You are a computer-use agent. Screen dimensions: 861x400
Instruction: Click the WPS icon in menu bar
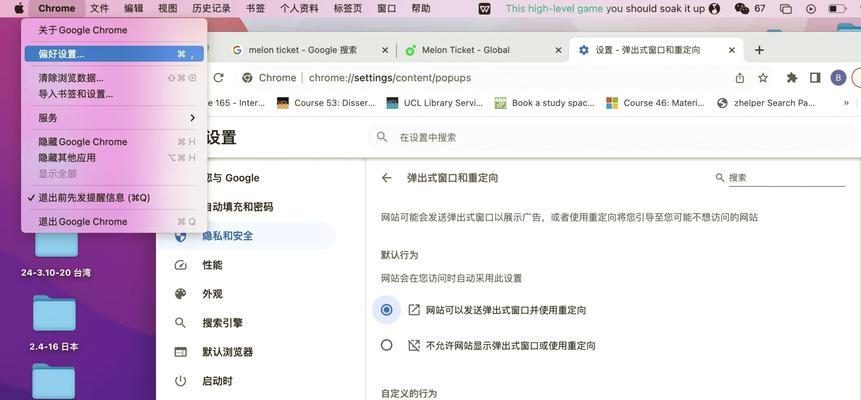pos(484,8)
